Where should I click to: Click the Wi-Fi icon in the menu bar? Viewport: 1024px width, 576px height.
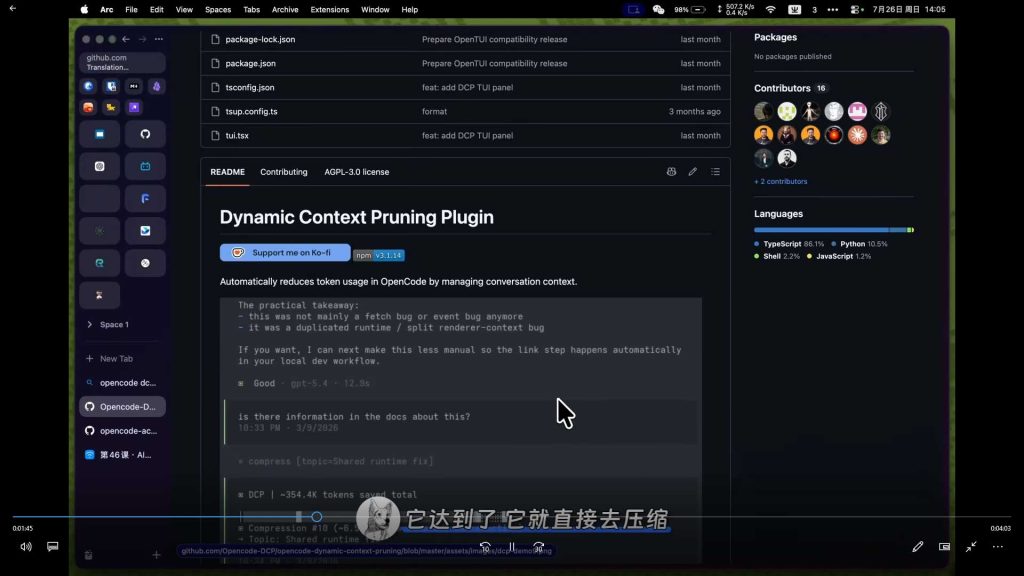click(x=771, y=10)
